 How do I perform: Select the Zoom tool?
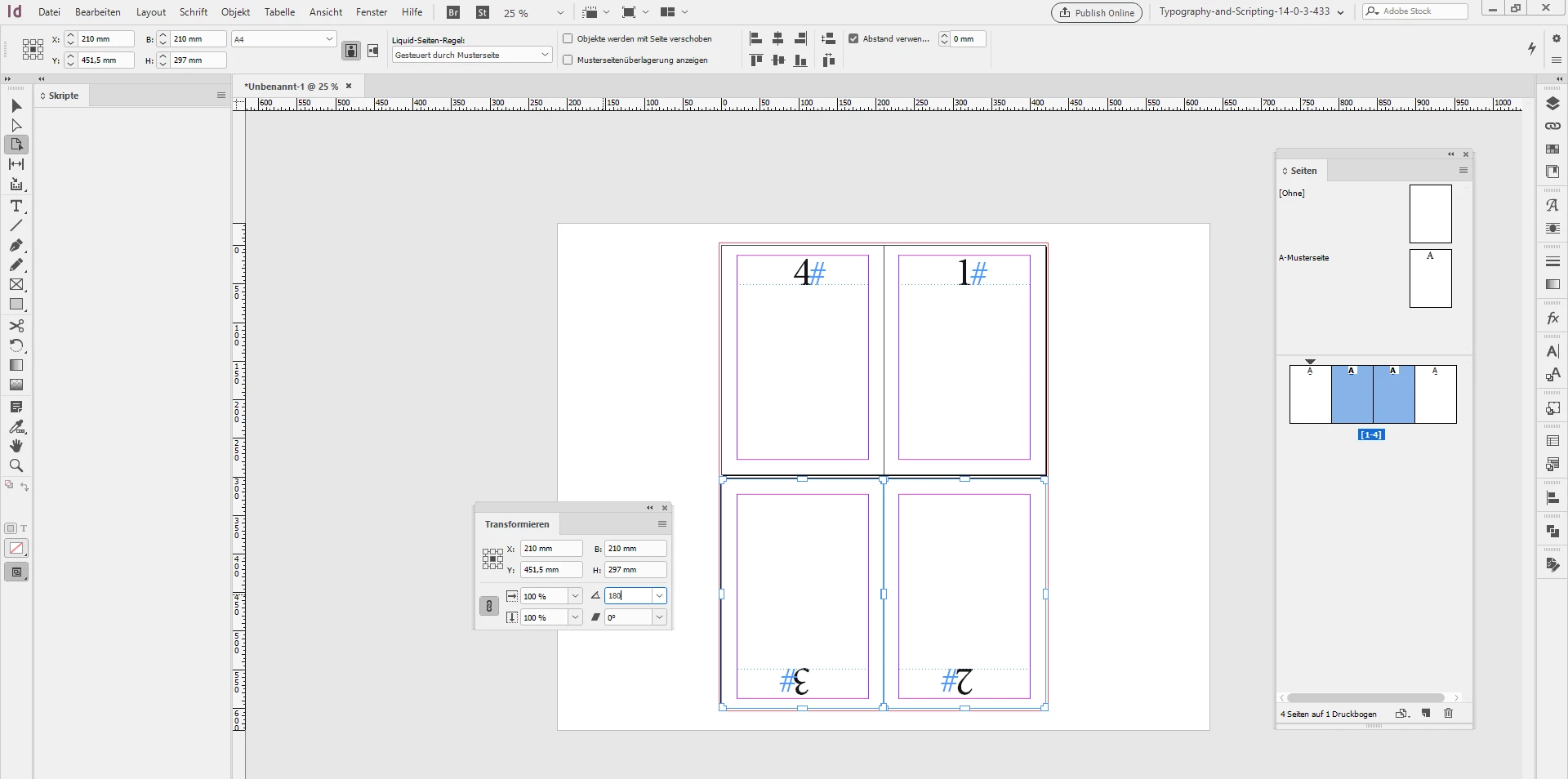[x=16, y=465]
